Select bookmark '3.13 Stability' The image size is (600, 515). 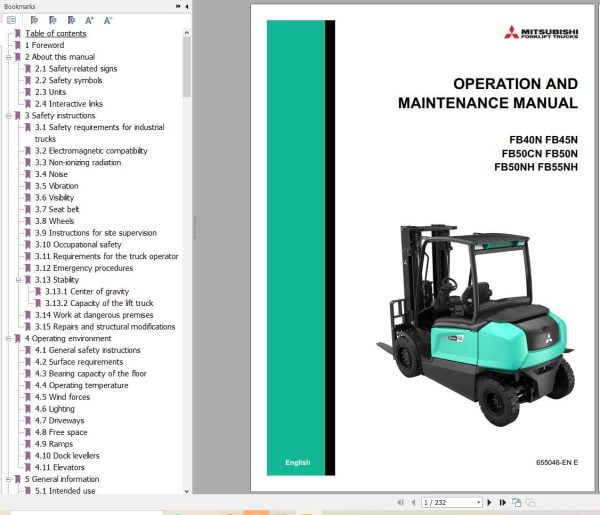[x=57, y=280]
